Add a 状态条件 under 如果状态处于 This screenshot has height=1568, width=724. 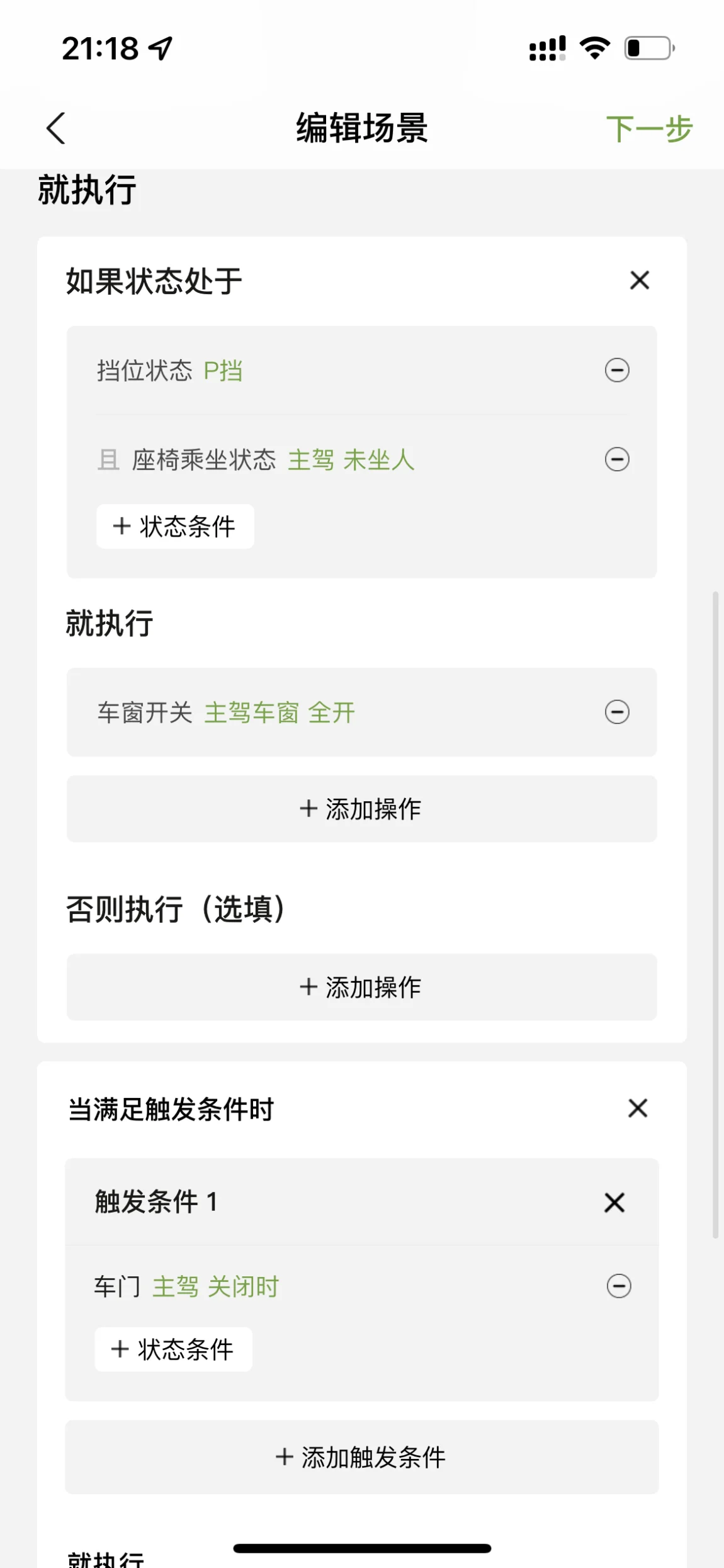coord(175,526)
